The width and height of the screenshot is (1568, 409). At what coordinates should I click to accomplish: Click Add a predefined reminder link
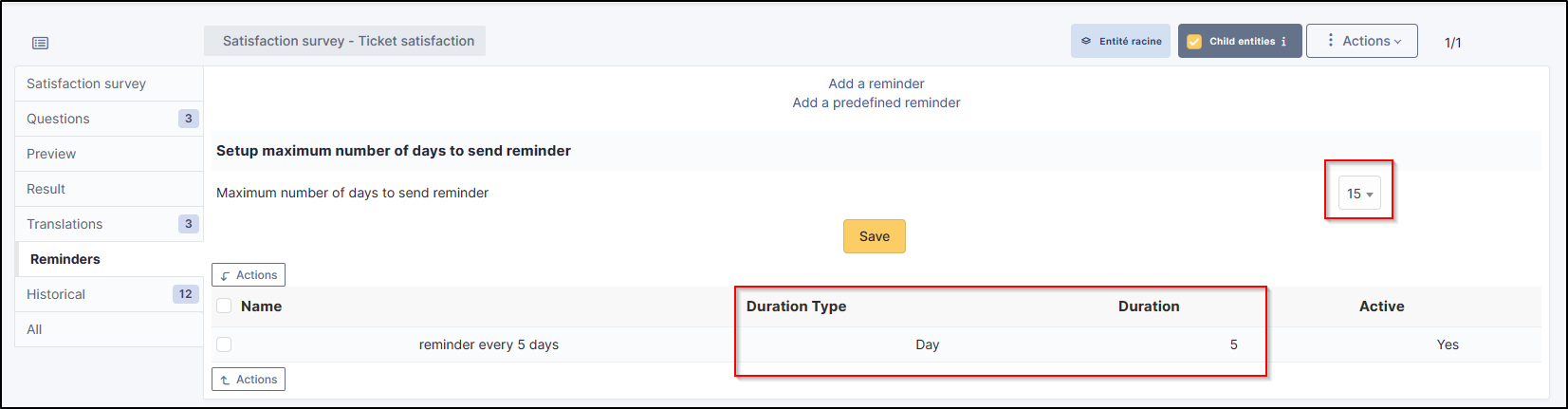point(876,102)
